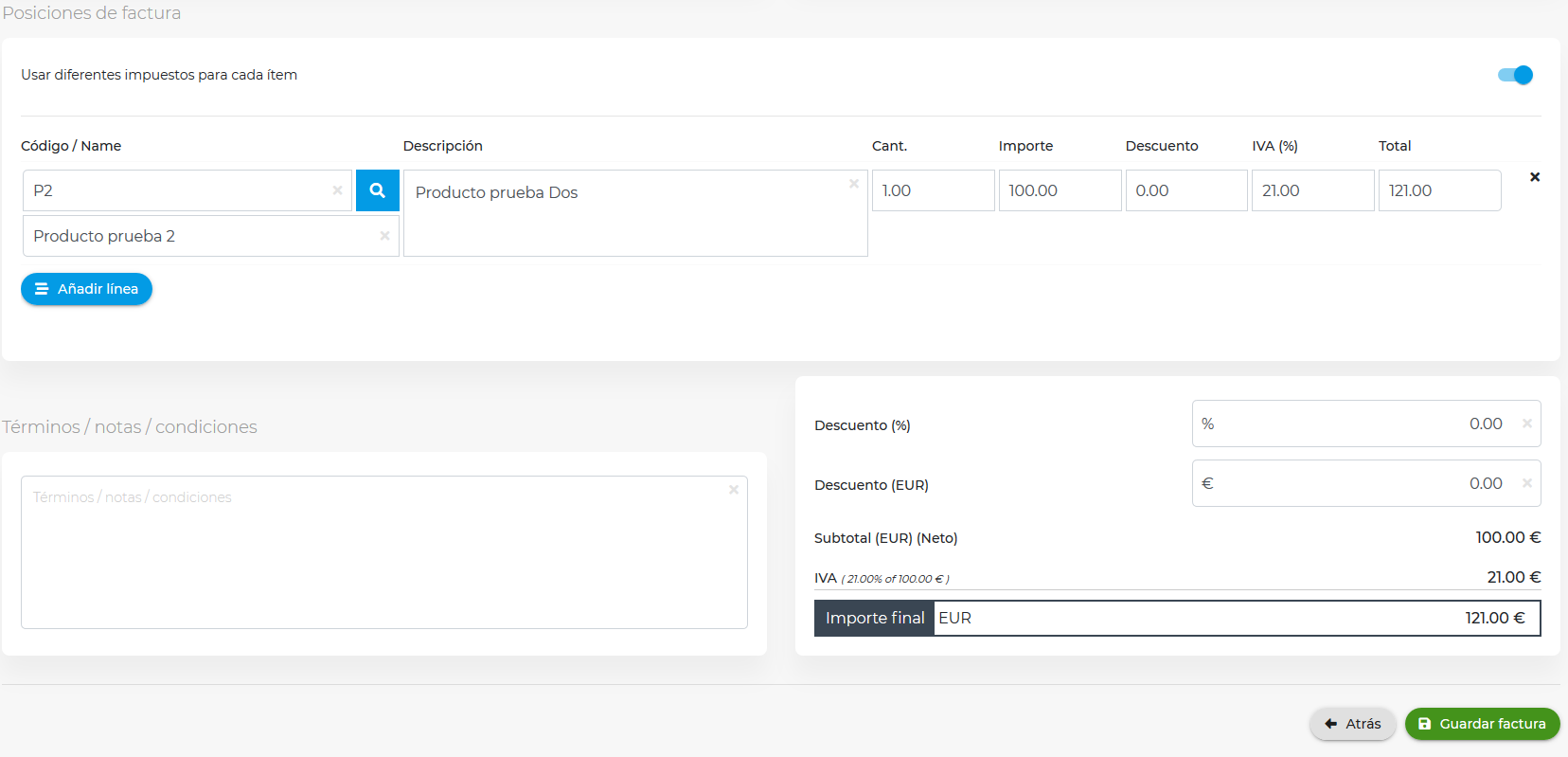
Task: Click the Subtotal value 100.00 €
Action: (x=1508, y=537)
